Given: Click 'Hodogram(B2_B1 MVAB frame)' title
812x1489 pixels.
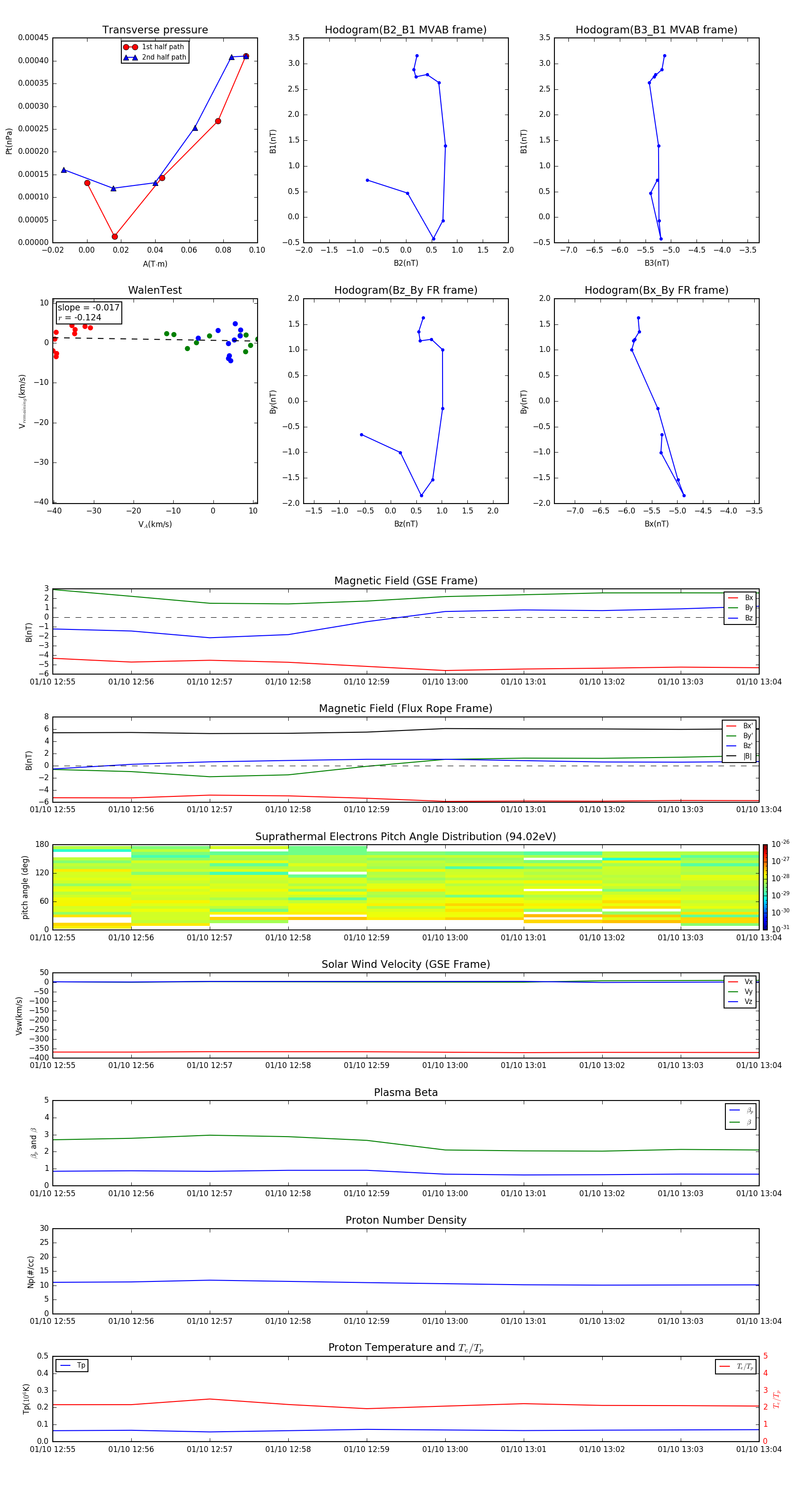Looking at the screenshot, I should click(x=406, y=29).
